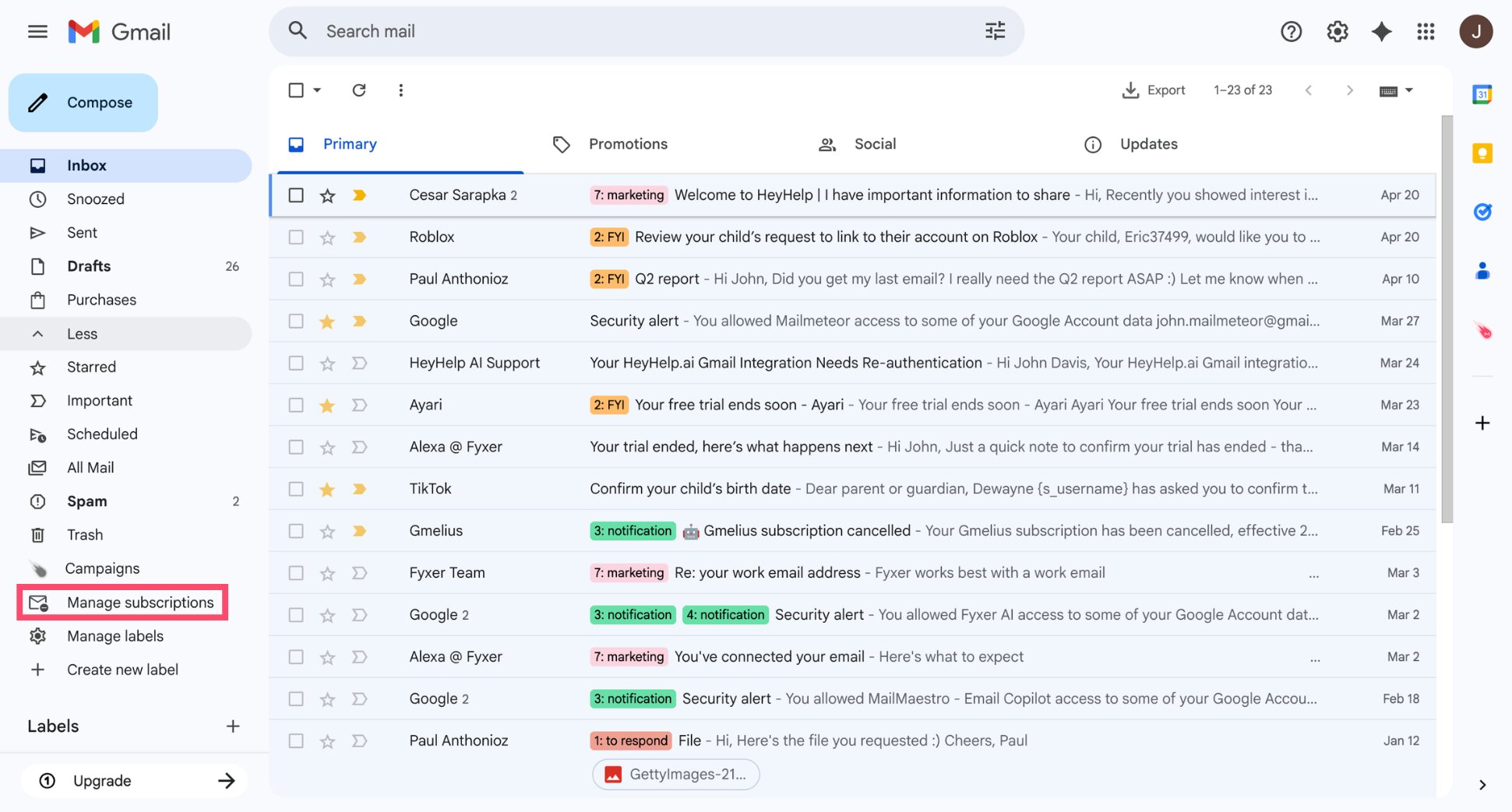Open the main menu hamburger icon
Image resolution: width=1512 pixels, height=812 pixels.
pyautogui.click(x=37, y=32)
